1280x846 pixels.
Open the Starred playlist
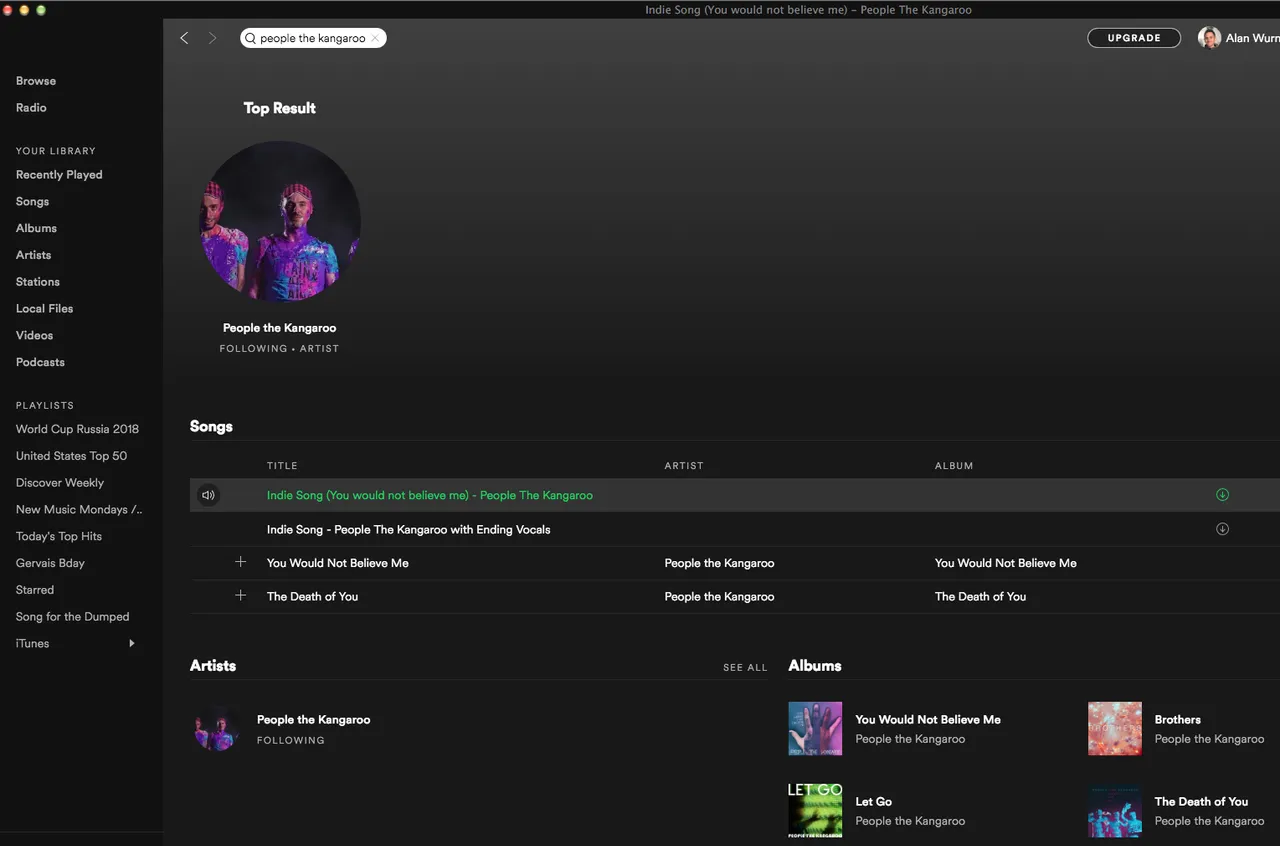click(35, 590)
